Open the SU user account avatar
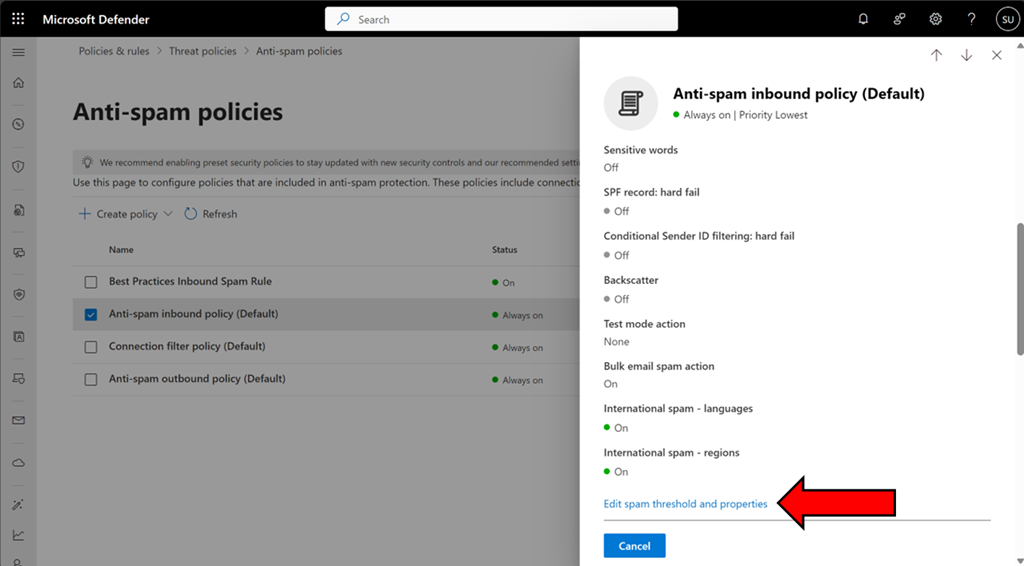This screenshot has width=1024, height=566. (x=1006, y=19)
